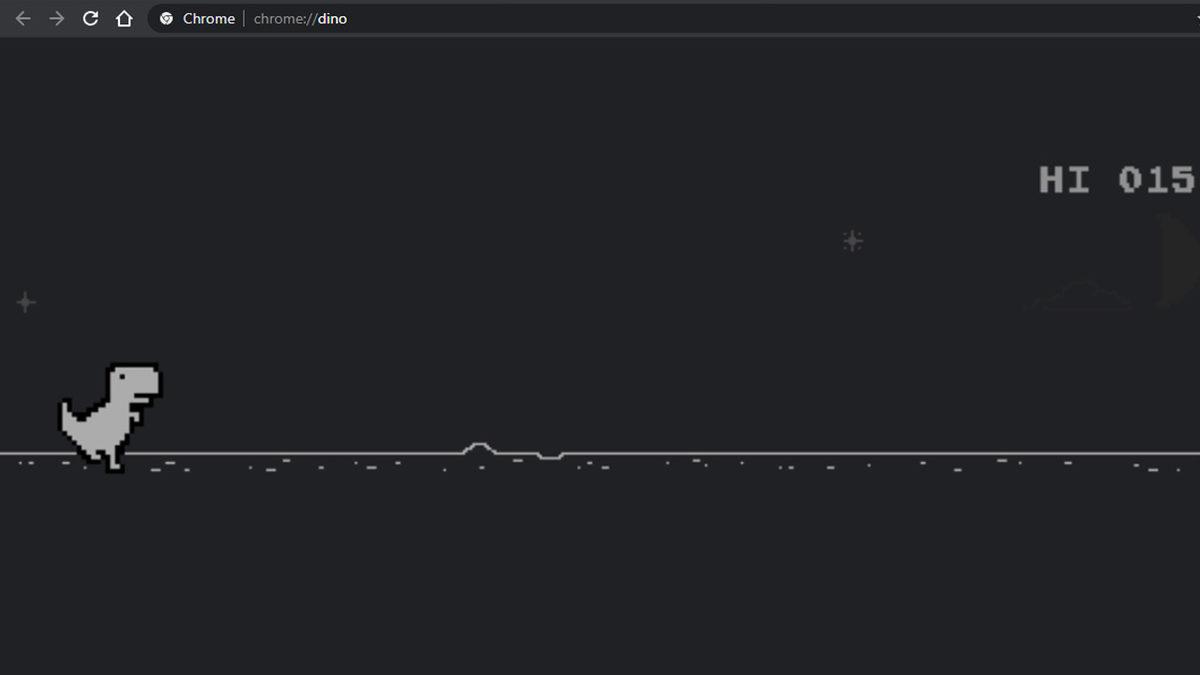Go to the home page

[x=124, y=19]
